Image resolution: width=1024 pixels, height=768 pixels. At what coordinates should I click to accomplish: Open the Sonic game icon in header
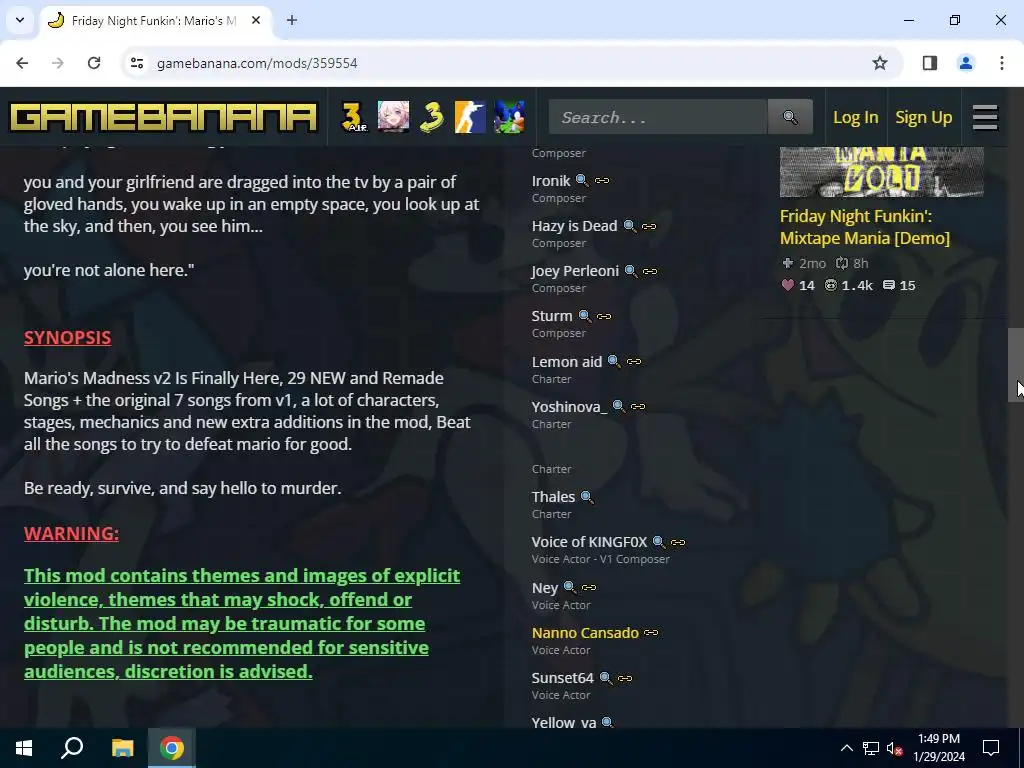click(509, 118)
